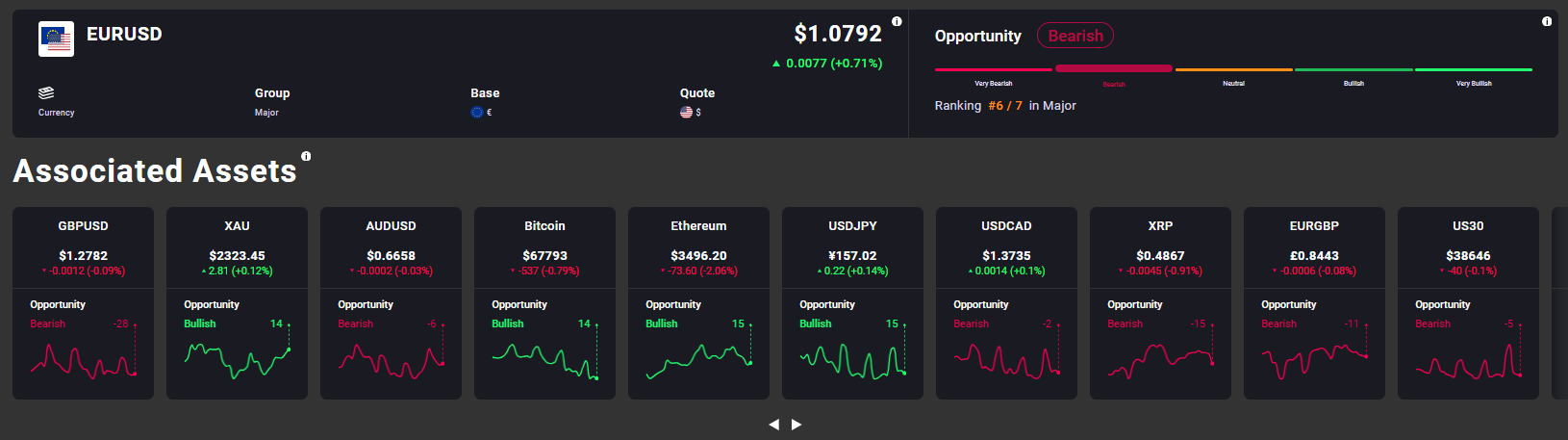Click XAU price $2323.45
The height and width of the screenshot is (440, 1568).
(x=237, y=256)
